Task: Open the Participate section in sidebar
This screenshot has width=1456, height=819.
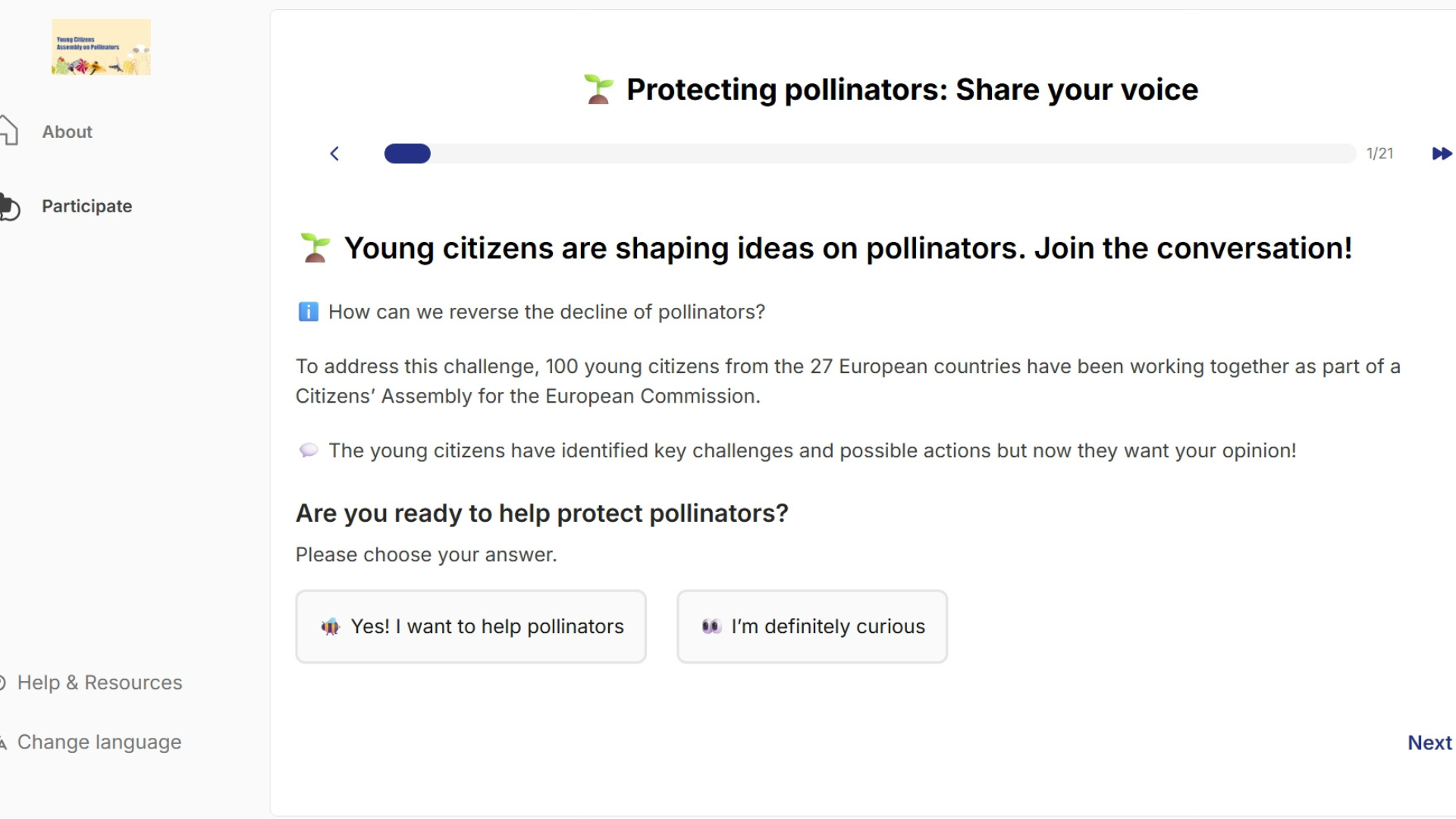Action: coord(86,206)
